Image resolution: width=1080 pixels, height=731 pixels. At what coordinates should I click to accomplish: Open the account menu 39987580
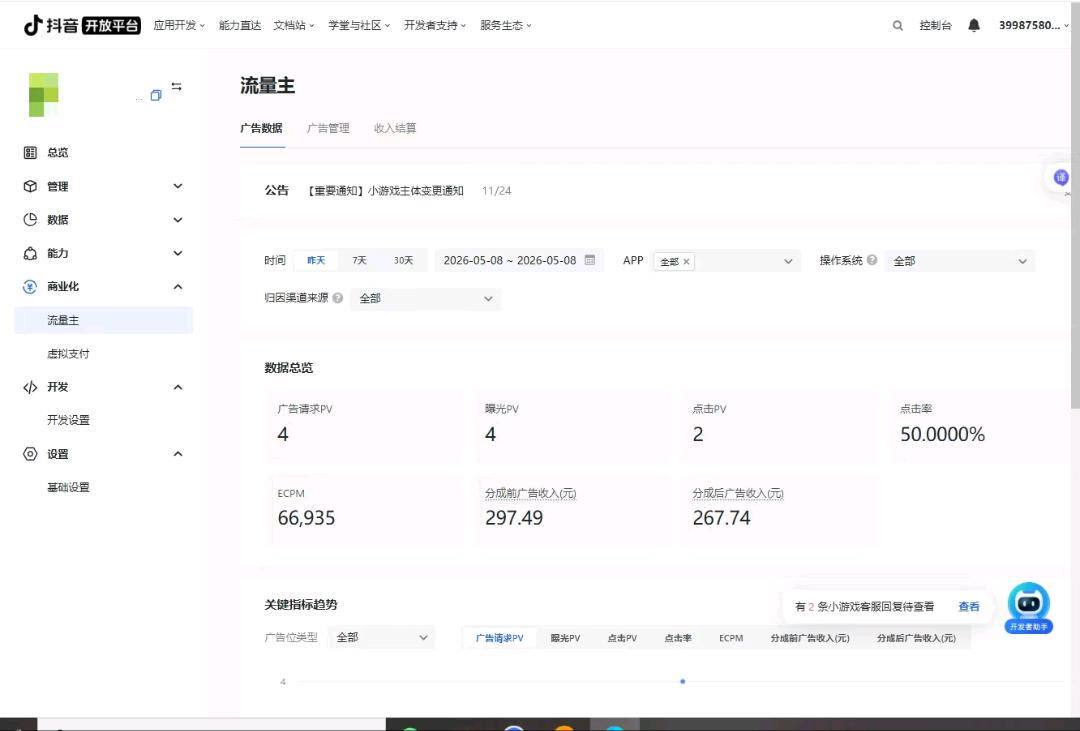[1034, 25]
